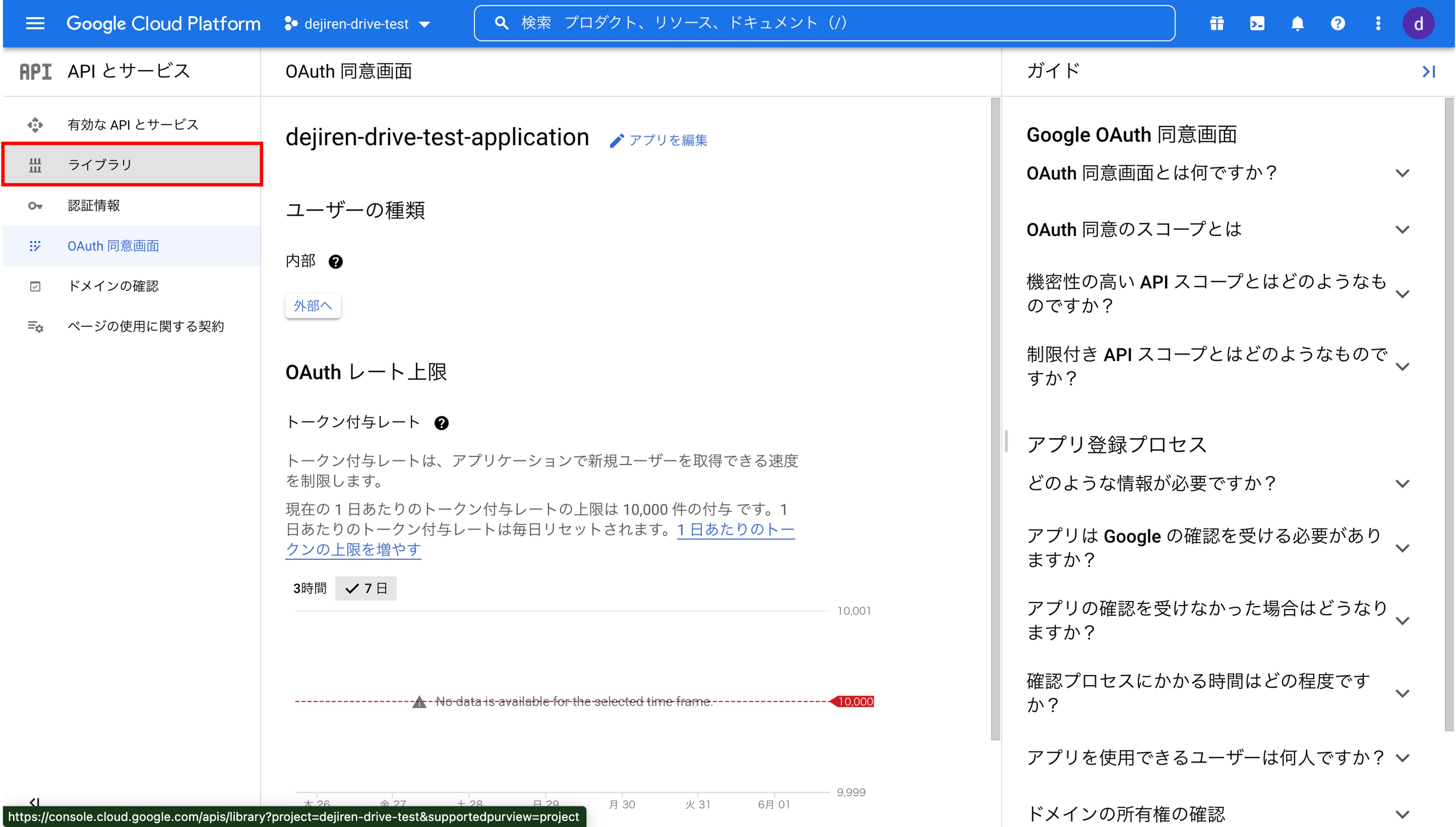Viewport: 1456px width, 827px height.
Task: Click the 外部へ button
Action: point(313,306)
